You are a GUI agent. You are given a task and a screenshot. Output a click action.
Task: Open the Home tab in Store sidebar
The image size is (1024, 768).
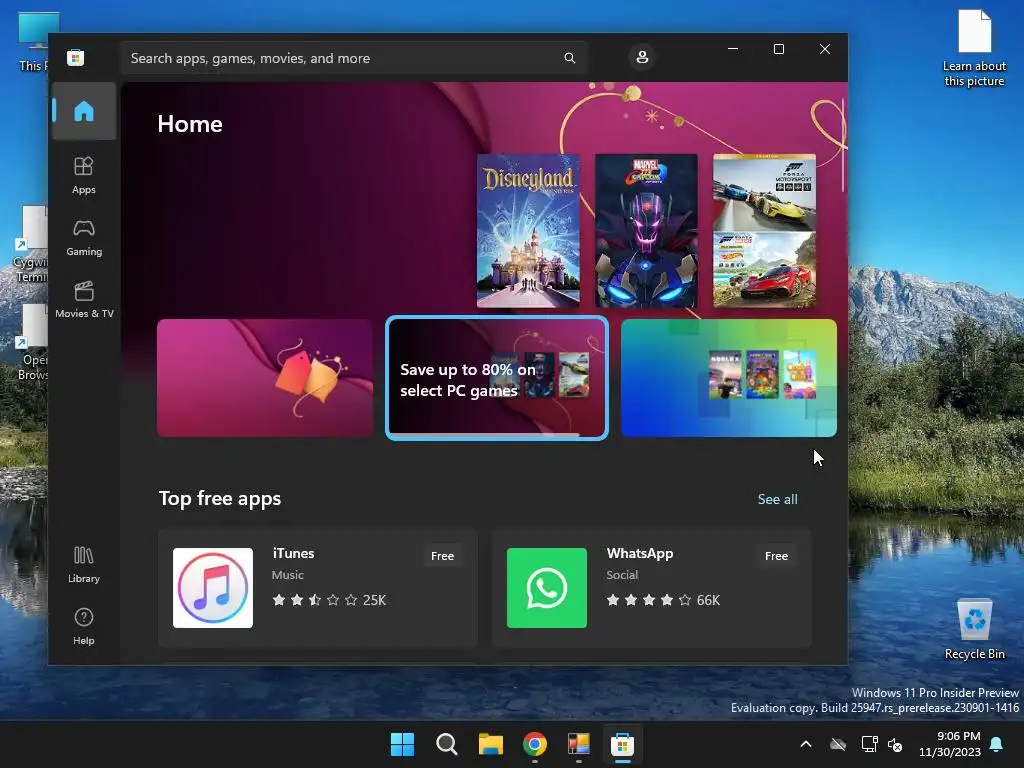tap(84, 111)
